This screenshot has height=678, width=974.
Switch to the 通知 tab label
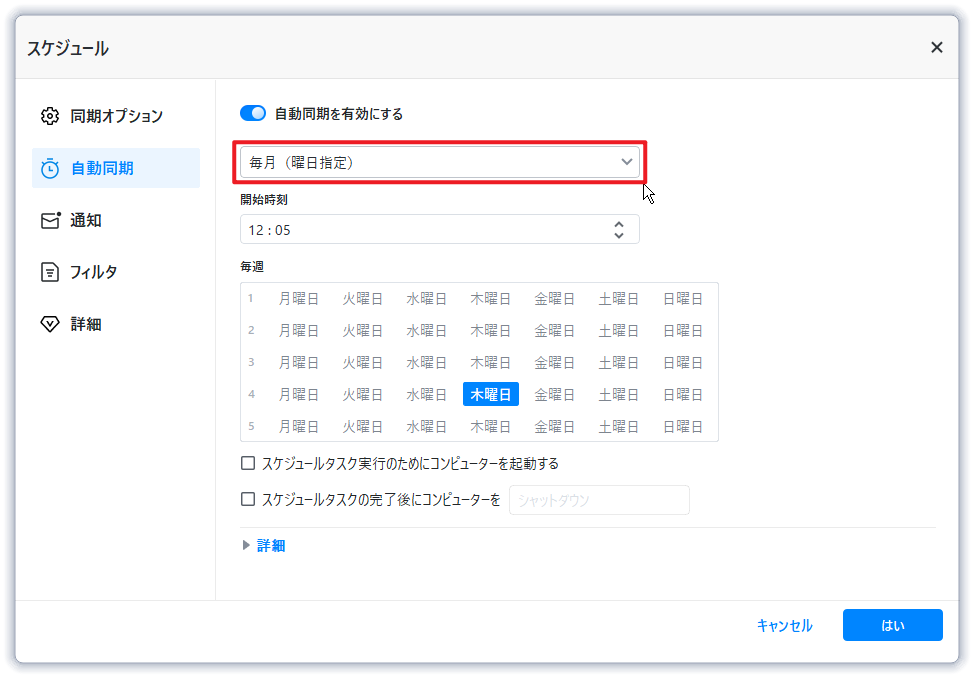86,220
